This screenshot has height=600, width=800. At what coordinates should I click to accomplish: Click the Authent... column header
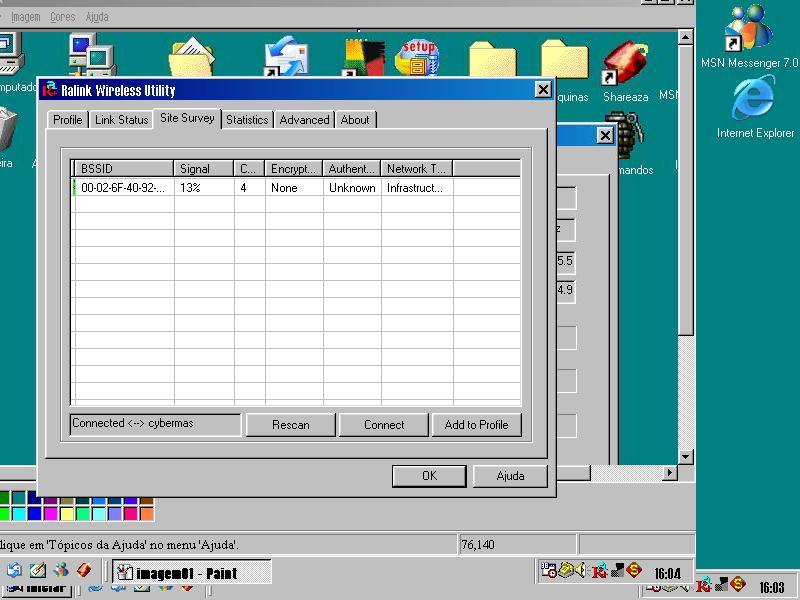tap(352, 168)
